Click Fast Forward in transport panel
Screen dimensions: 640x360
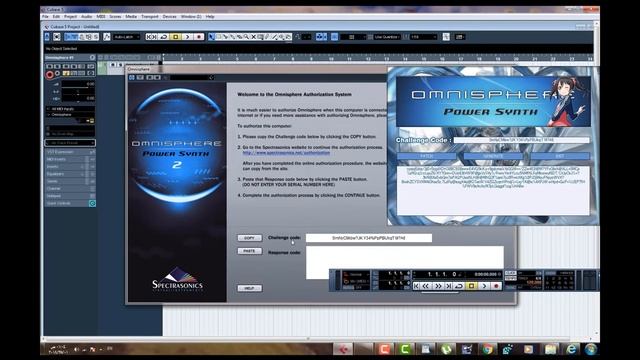(438, 286)
